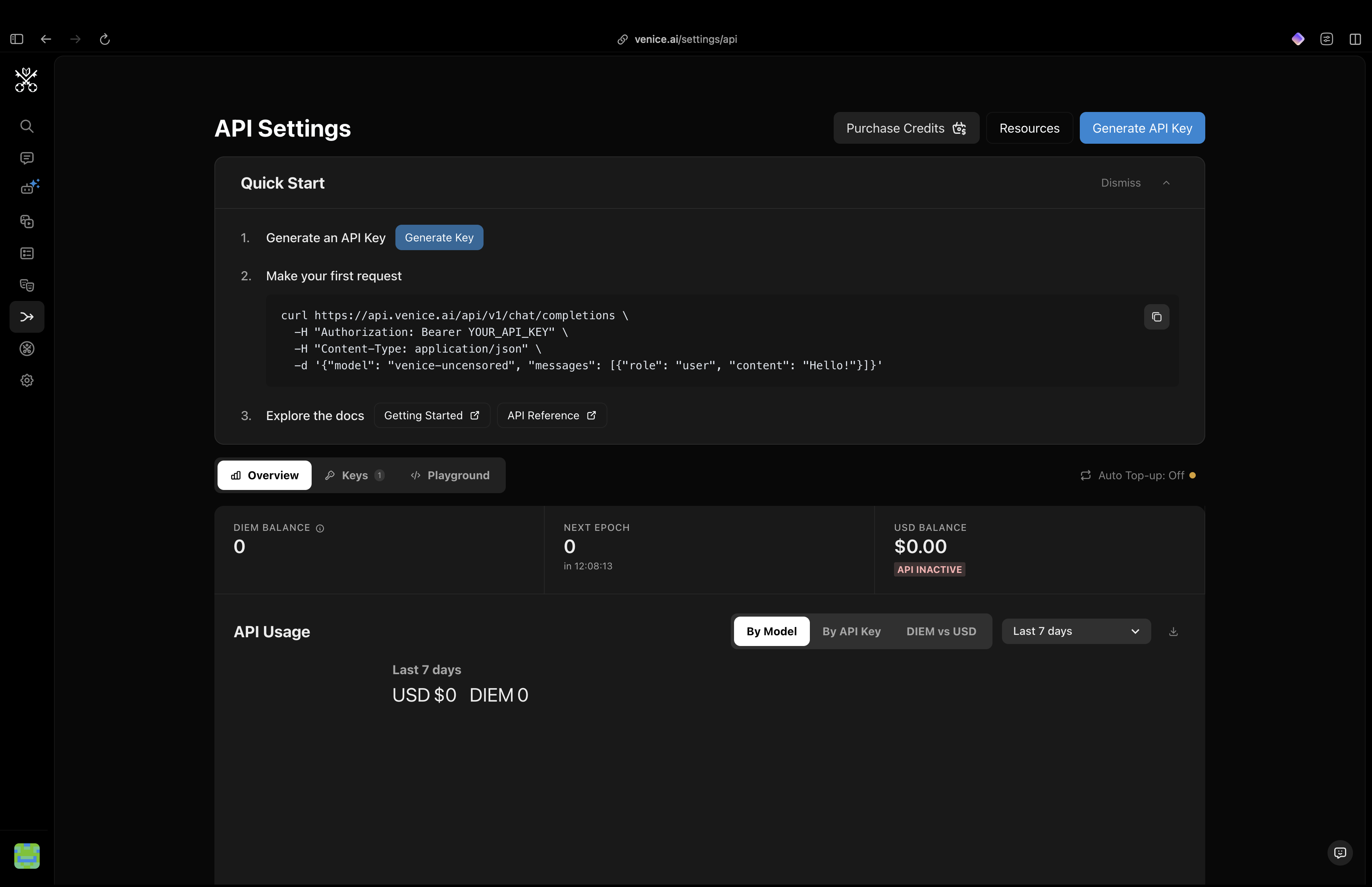Go forward with the browser forward arrow
This screenshot has height=887, width=1372.
(75, 39)
